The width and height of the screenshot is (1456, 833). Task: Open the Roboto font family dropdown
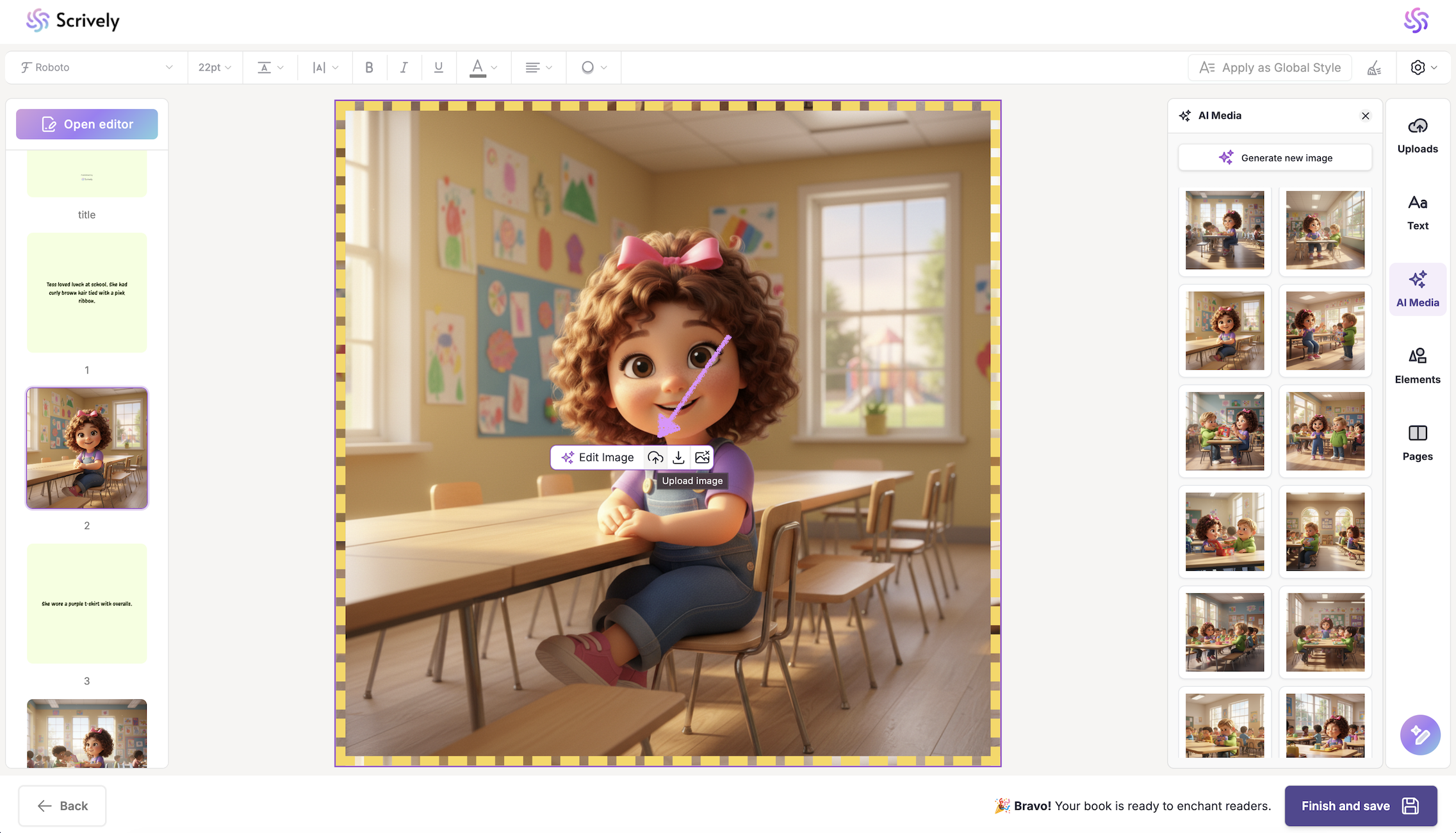click(x=96, y=67)
